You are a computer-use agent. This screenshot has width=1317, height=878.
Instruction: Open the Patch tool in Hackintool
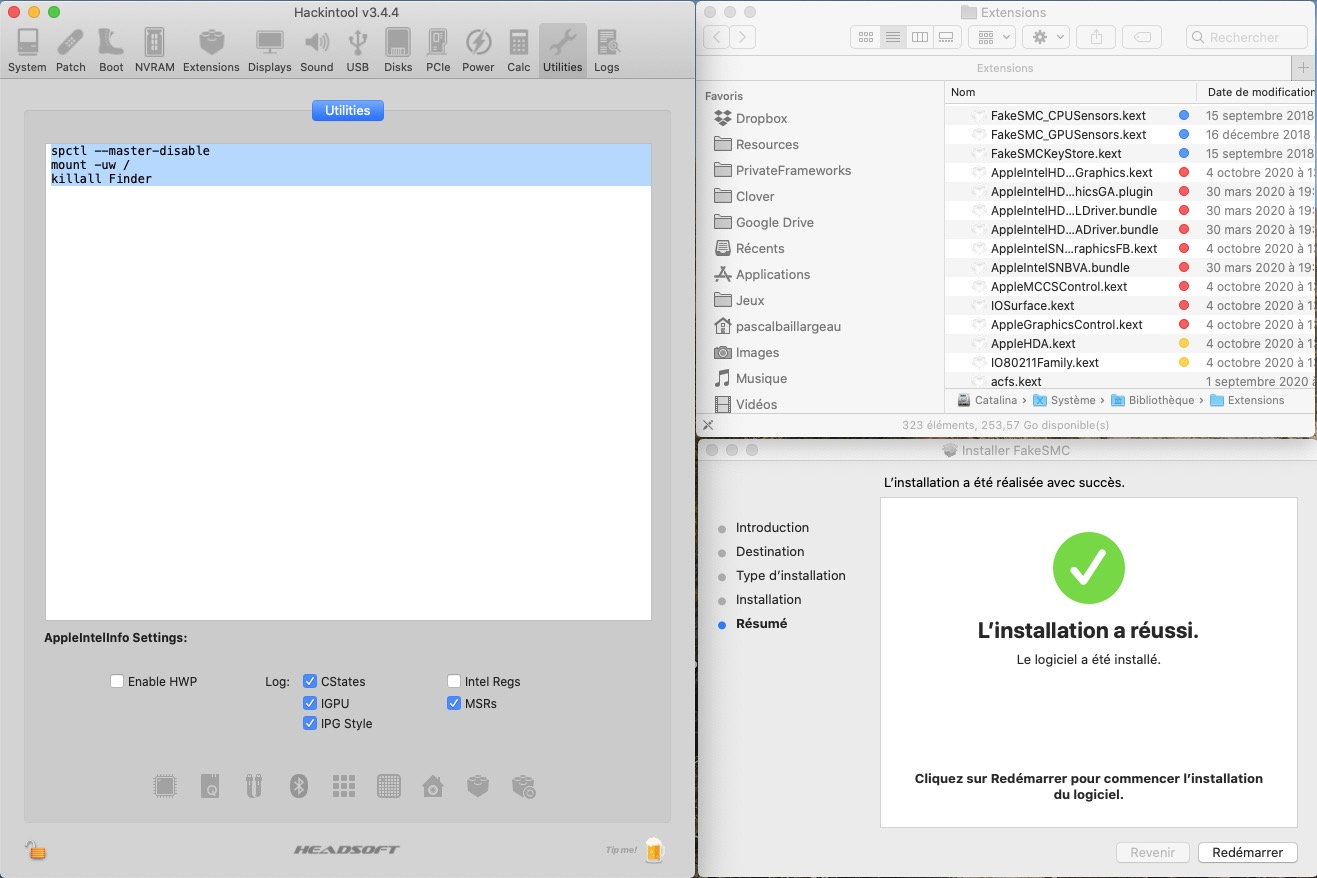[x=70, y=50]
